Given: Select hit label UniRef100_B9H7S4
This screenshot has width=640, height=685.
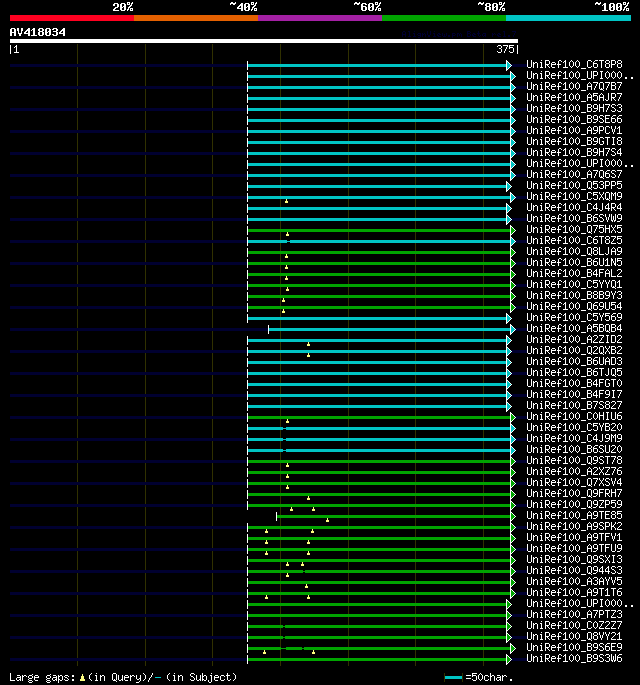Looking at the screenshot, I should [x=574, y=152].
